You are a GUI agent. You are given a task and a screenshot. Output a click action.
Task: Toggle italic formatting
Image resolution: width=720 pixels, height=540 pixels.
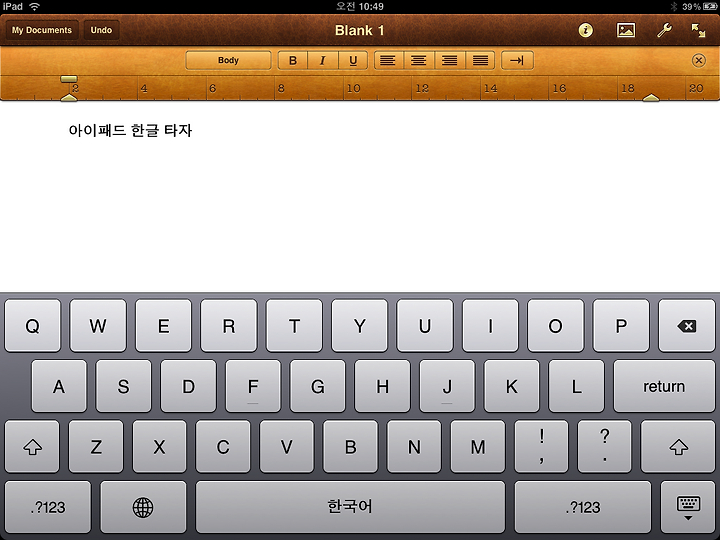point(323,60)
